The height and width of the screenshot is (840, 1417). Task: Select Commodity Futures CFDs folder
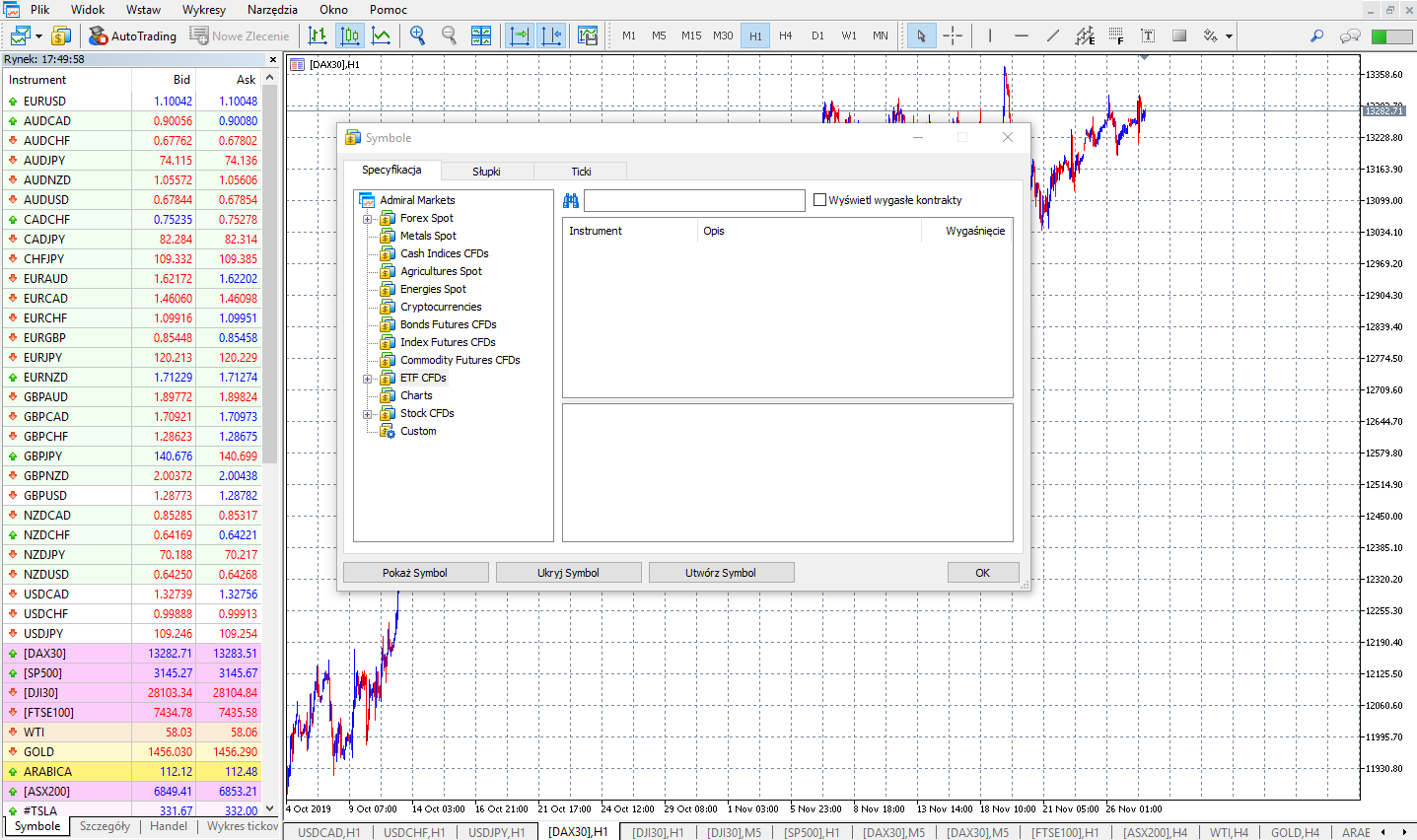460,360
